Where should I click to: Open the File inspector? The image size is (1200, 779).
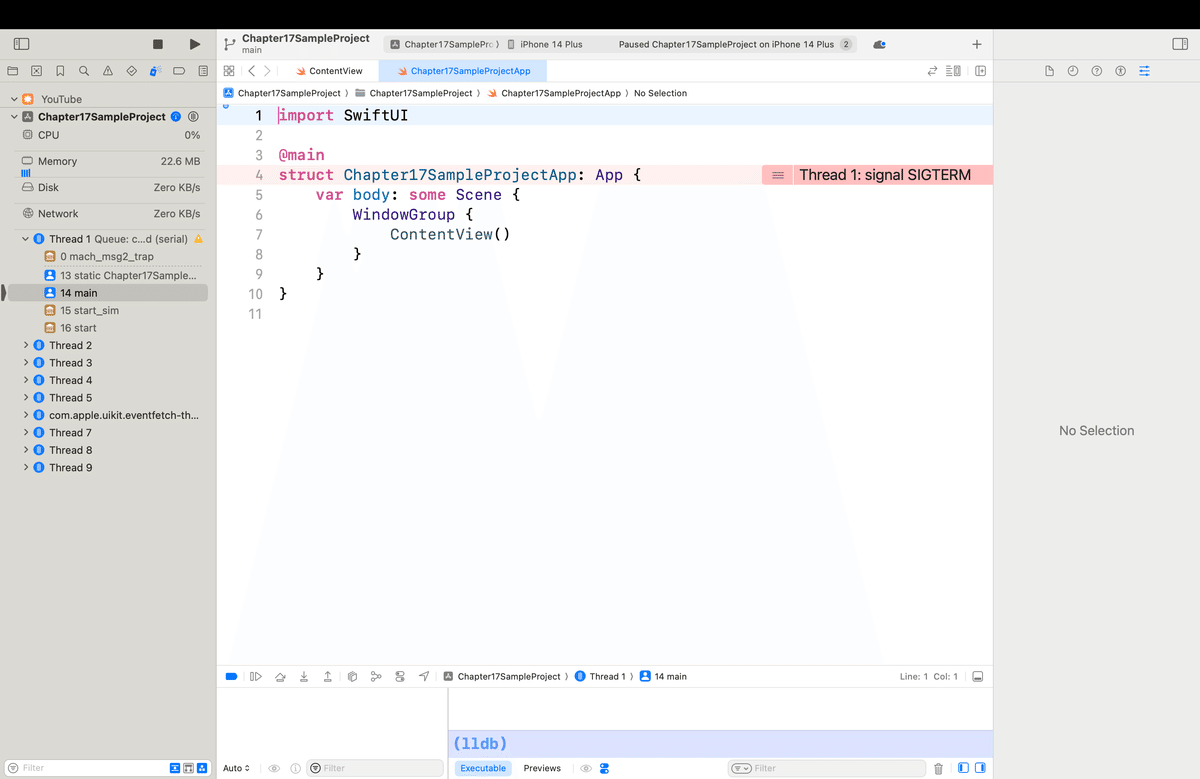click(x=1049, y=71)
